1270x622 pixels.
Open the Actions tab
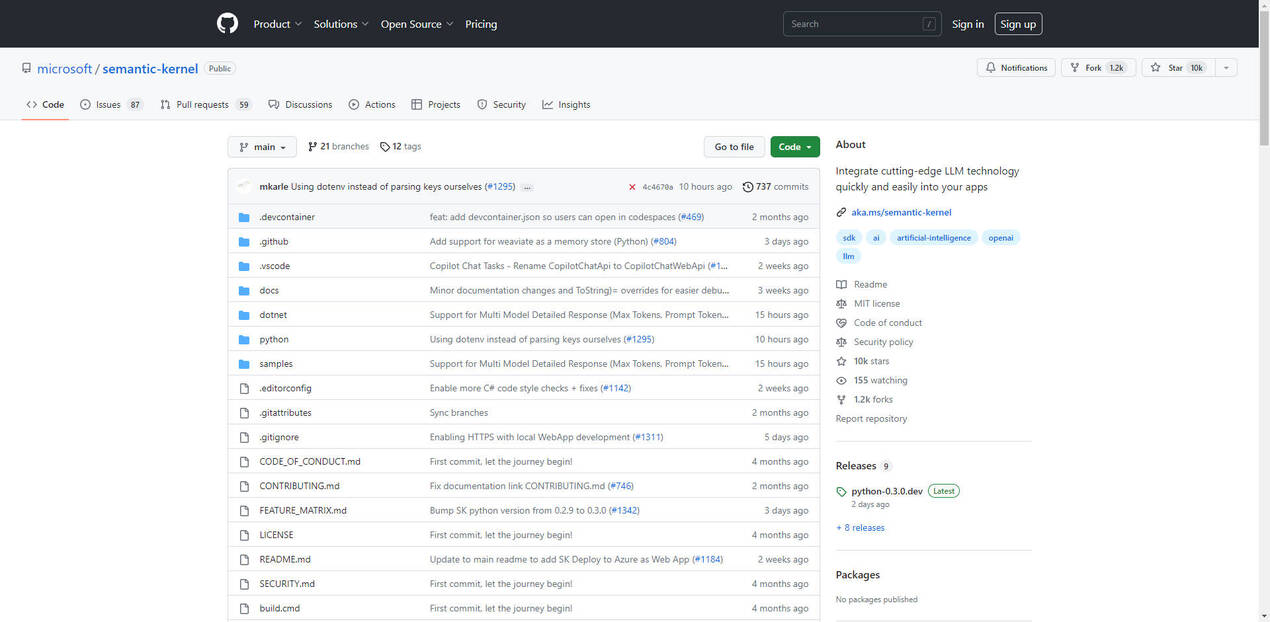(372, 105)
